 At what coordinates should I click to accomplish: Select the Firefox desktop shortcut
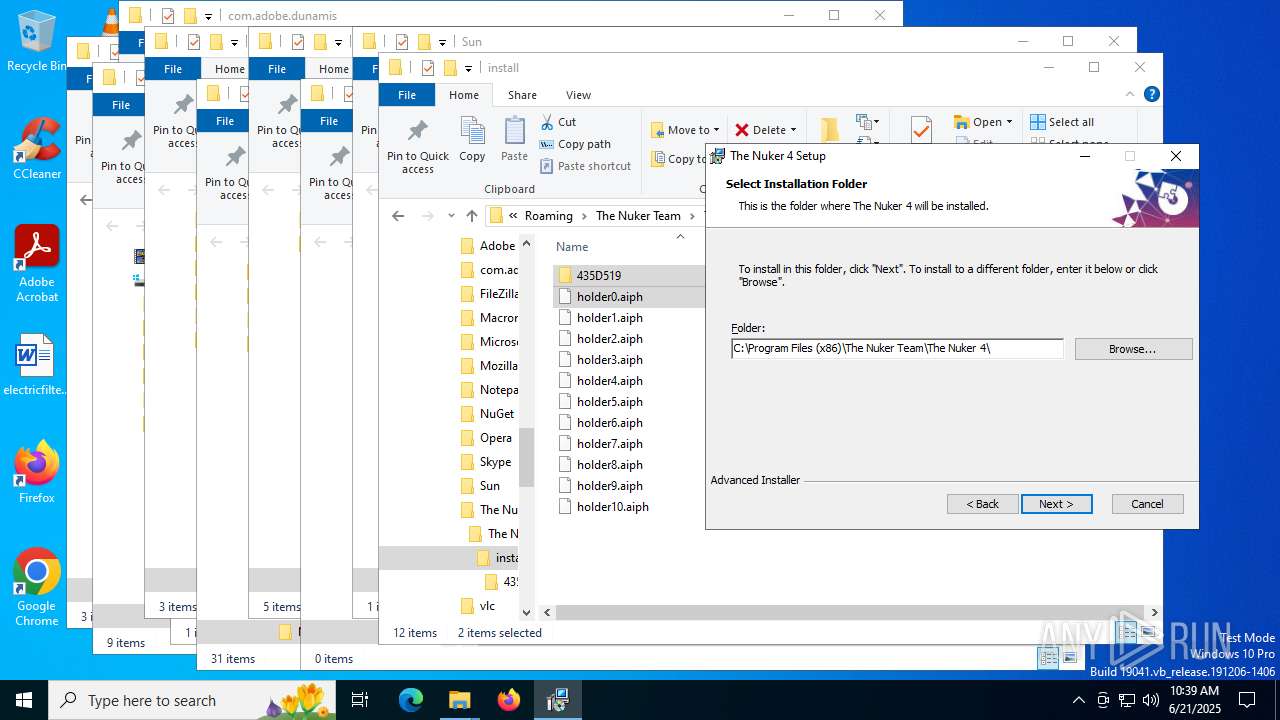click(x=36, y=472)
